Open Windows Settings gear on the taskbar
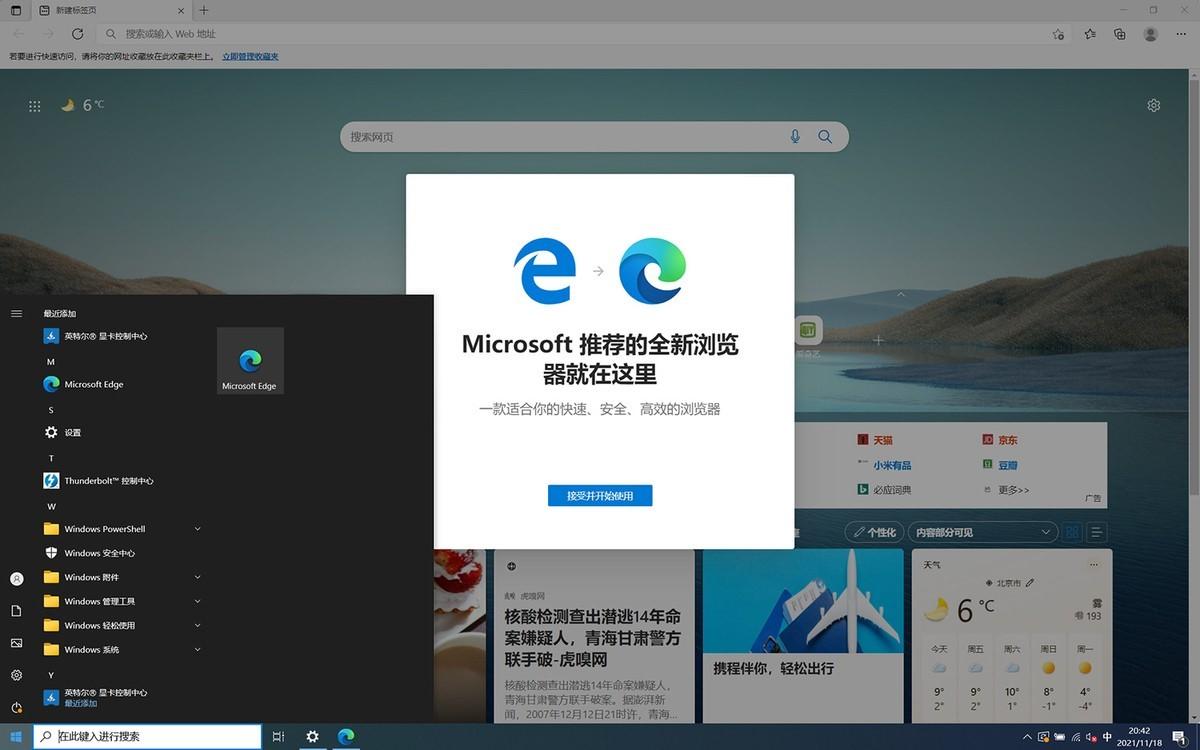Screen dimensions: 1200x750 click(312, 737)
